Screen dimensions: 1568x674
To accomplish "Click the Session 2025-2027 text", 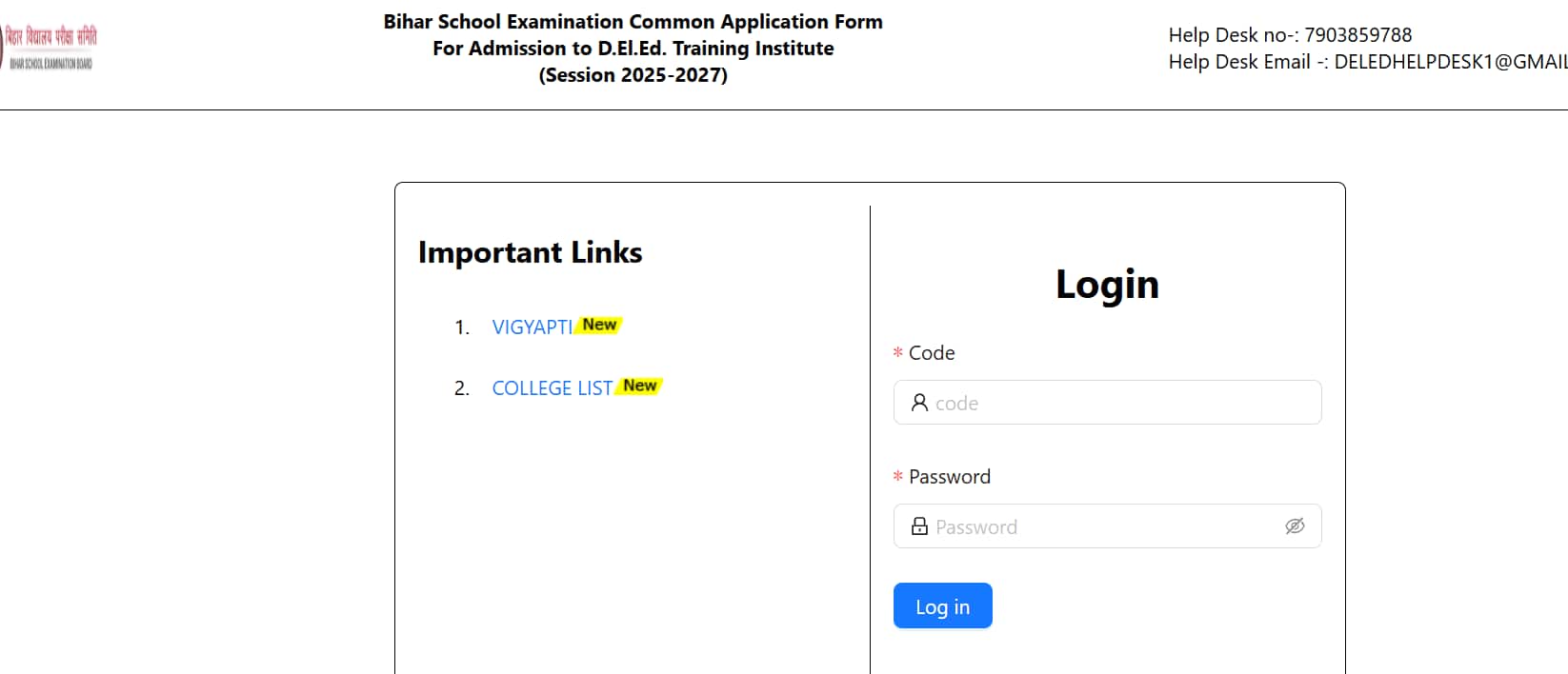I will click(x=633, y=75).
